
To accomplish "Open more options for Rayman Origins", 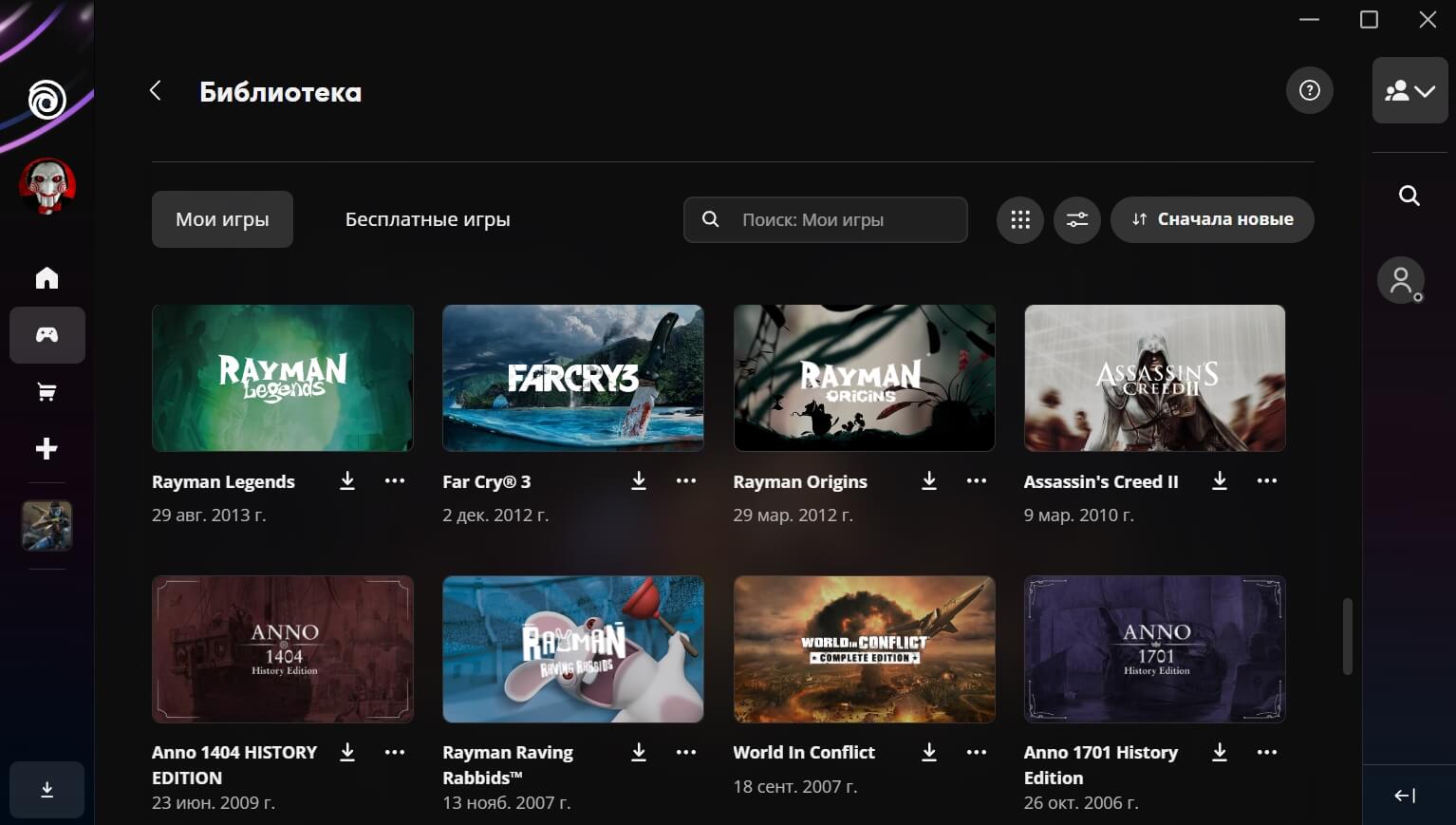I will pyautogui.click(x=977, y=481).
